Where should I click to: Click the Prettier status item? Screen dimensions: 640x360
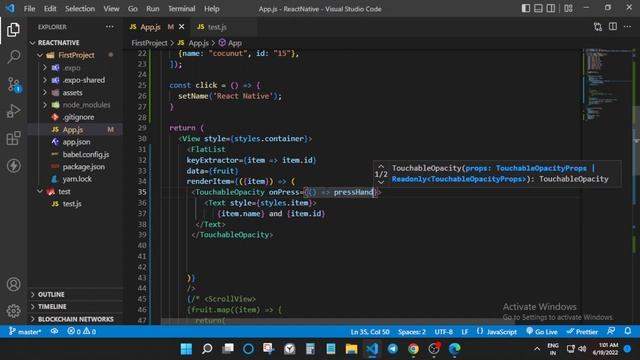click(x=582, y=332)
